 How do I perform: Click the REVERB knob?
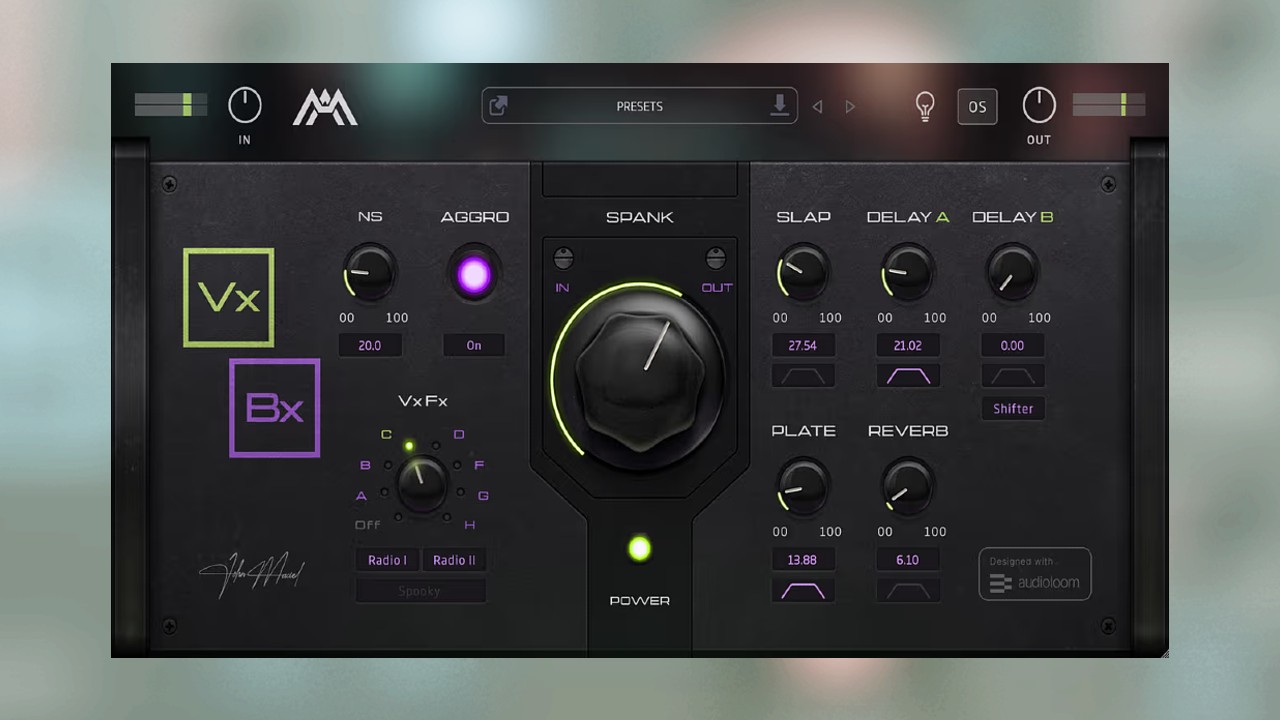908,486
